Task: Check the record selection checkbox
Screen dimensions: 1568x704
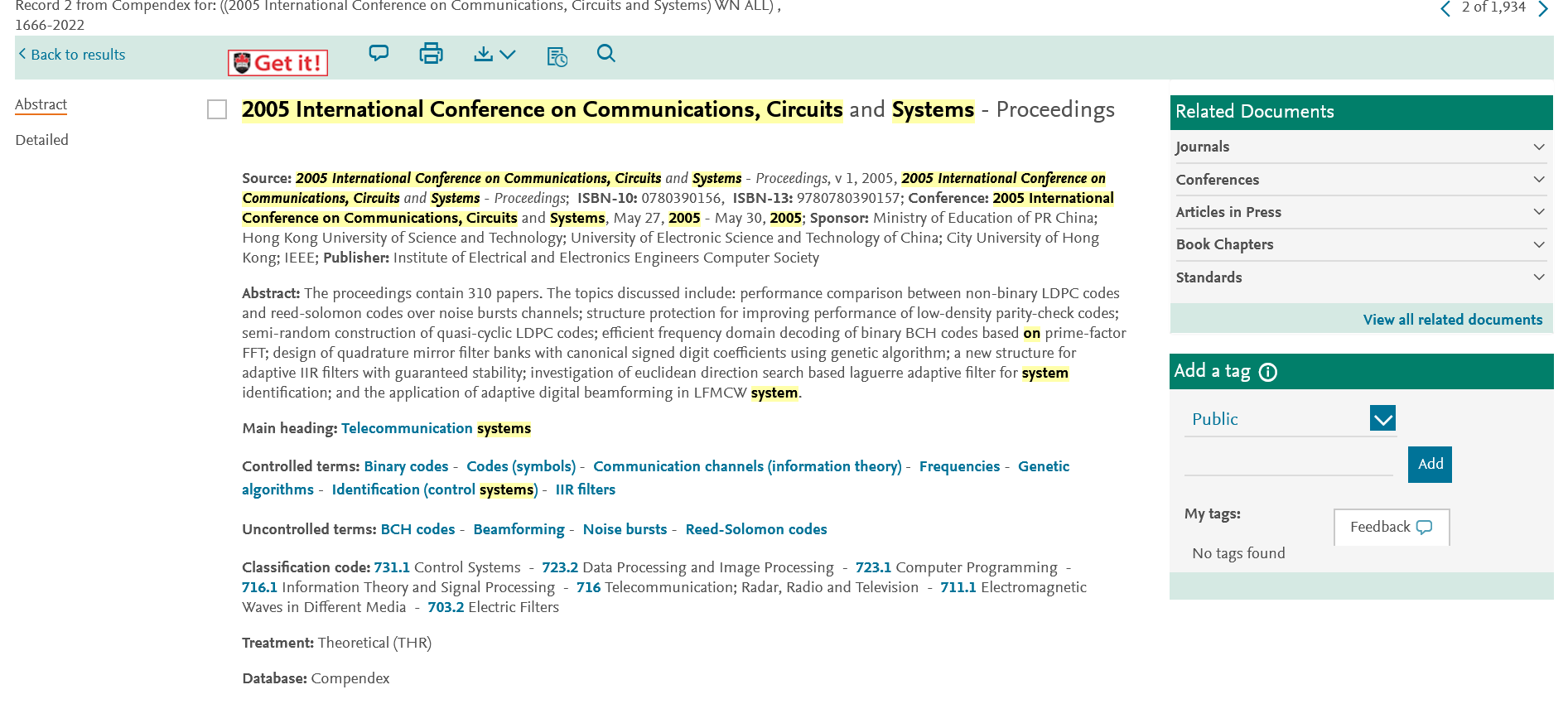Action: click(x=217, y=109)
